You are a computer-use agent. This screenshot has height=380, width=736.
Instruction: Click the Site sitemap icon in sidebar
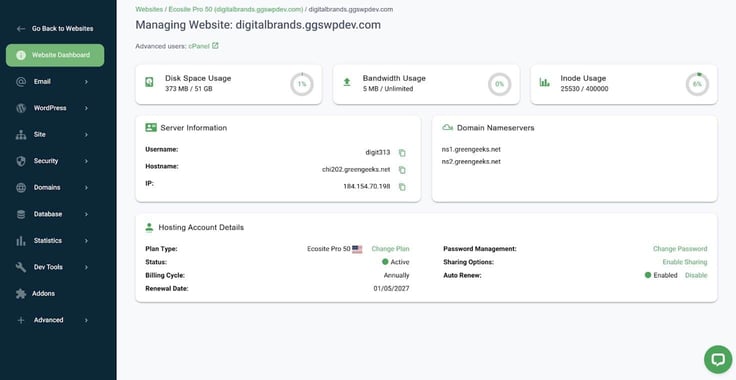click(x=21, y=135)
